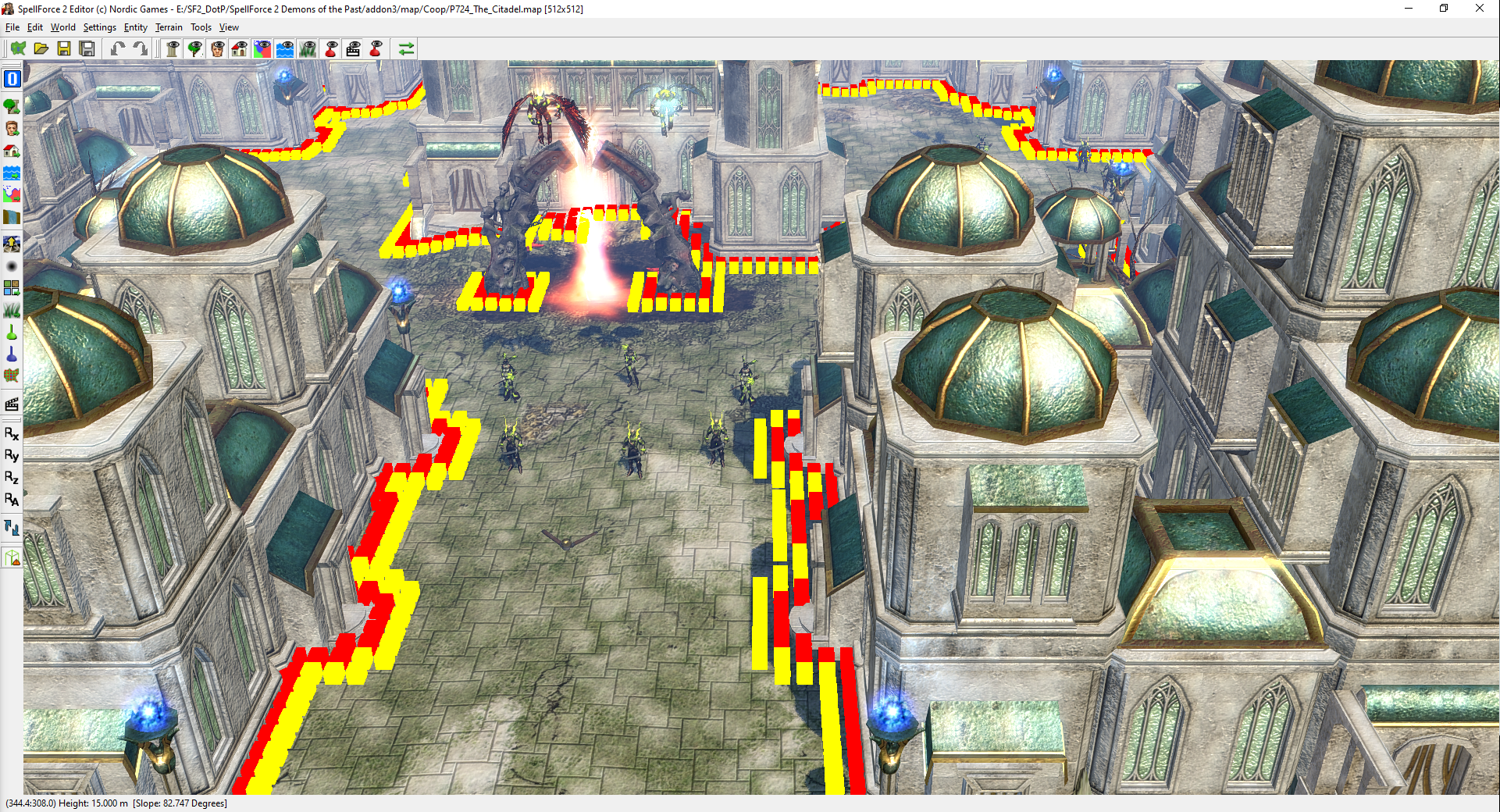Redo the last undone action
Viewport: 1500px width, 812px height.
click(x=140, y=49)
